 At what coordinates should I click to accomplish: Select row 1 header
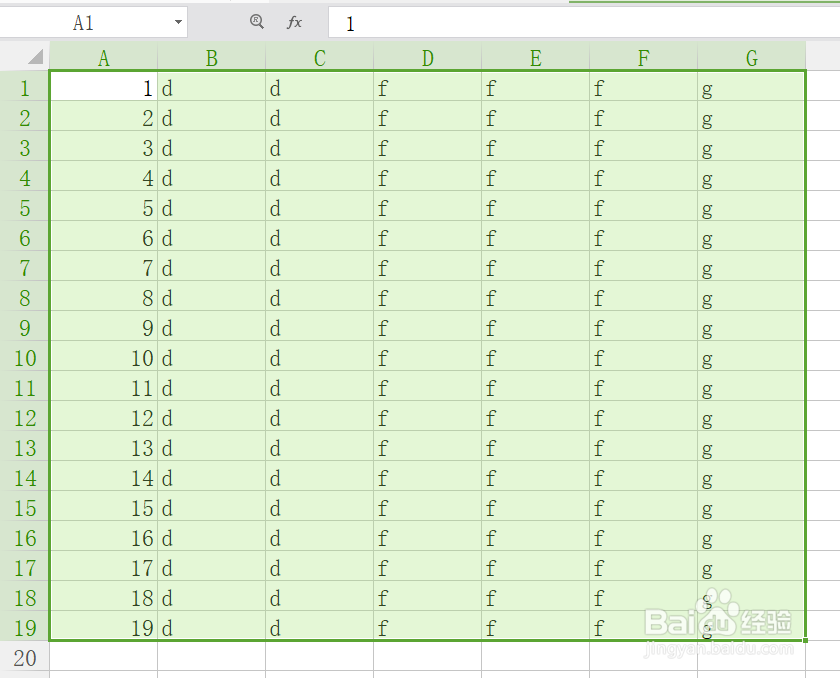point(25,86)
